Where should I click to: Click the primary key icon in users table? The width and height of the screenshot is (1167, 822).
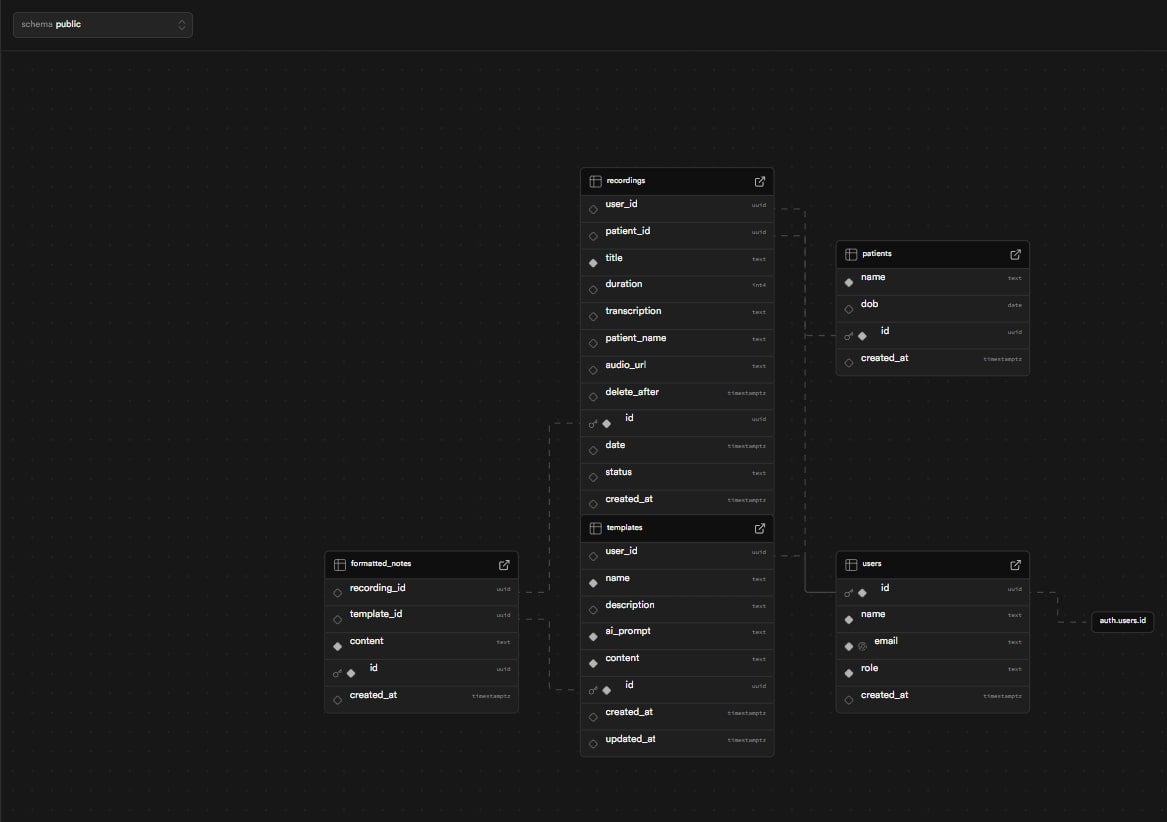pos(848,593)
